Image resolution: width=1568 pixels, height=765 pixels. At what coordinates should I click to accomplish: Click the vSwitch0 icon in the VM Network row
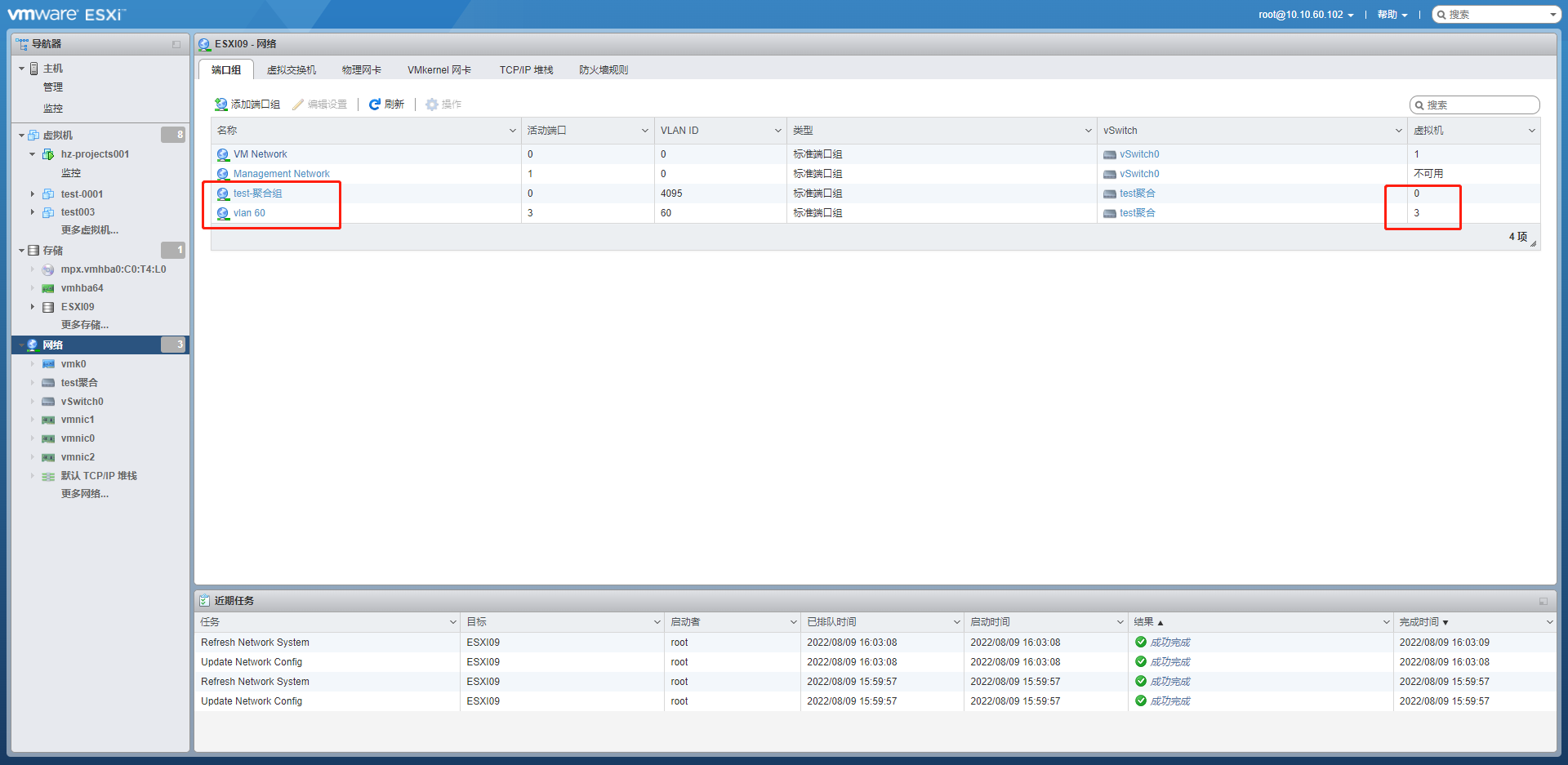[x=1110, y=154]
